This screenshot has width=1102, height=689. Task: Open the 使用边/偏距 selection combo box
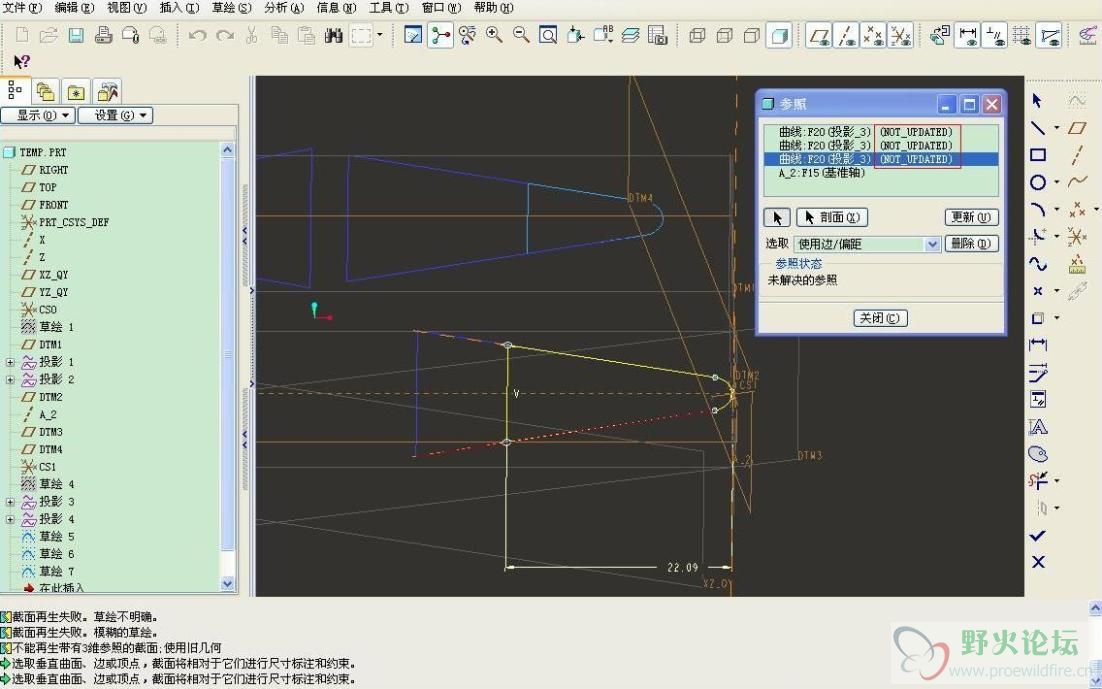click(x=867, y=244)
